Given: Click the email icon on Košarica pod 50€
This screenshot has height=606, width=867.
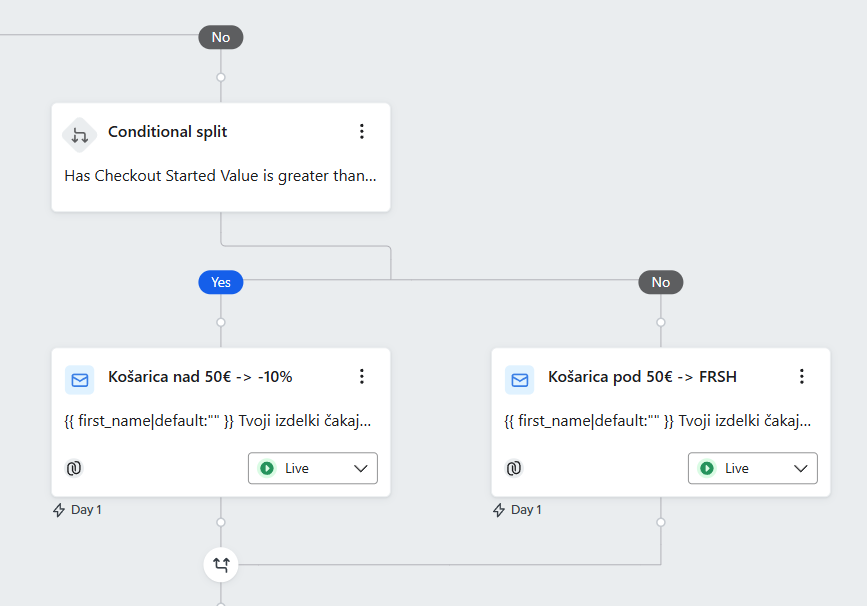Looking at the screenshot, I should [519, 379].
